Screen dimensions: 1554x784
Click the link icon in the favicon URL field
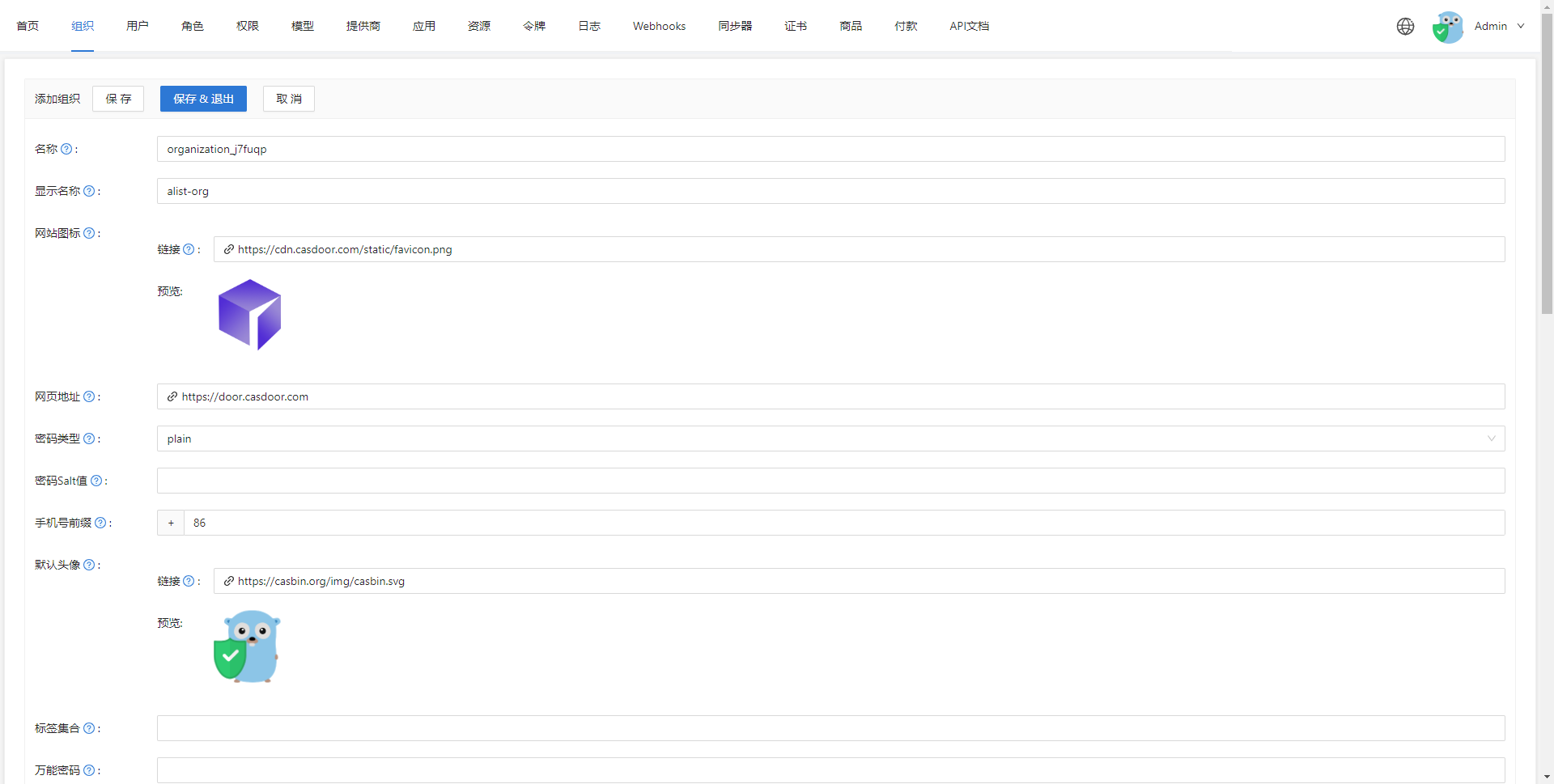[228, 249]
